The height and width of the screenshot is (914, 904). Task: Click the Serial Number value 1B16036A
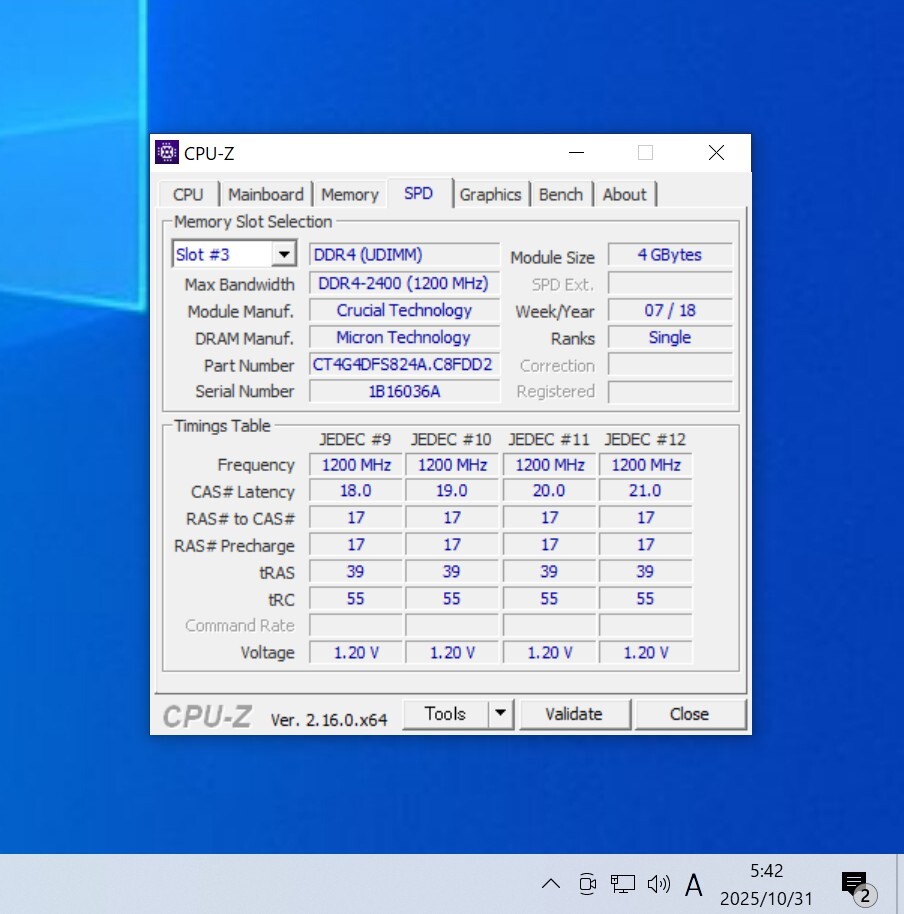[x=404, y=391]
